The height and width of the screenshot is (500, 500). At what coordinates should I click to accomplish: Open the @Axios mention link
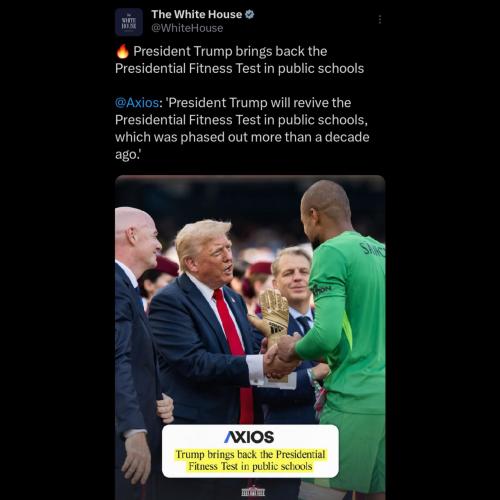click(x=137, y=103)
